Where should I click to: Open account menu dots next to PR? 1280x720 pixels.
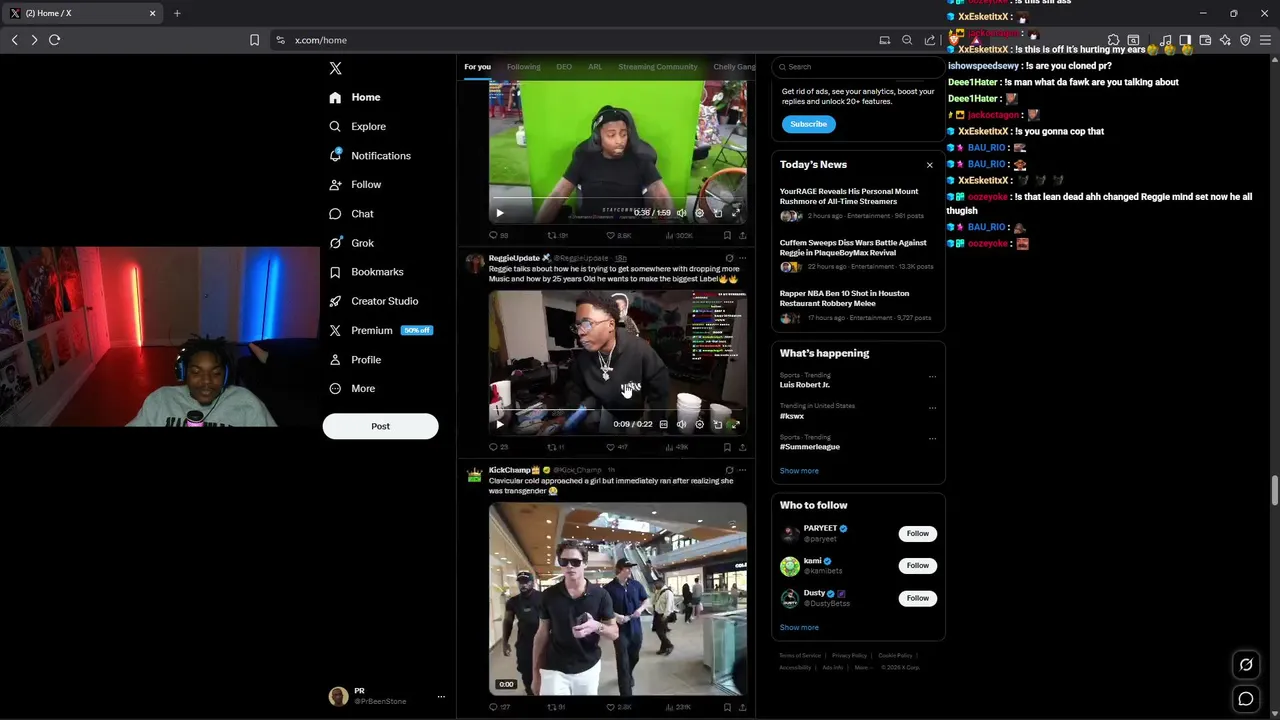(441, 697)
